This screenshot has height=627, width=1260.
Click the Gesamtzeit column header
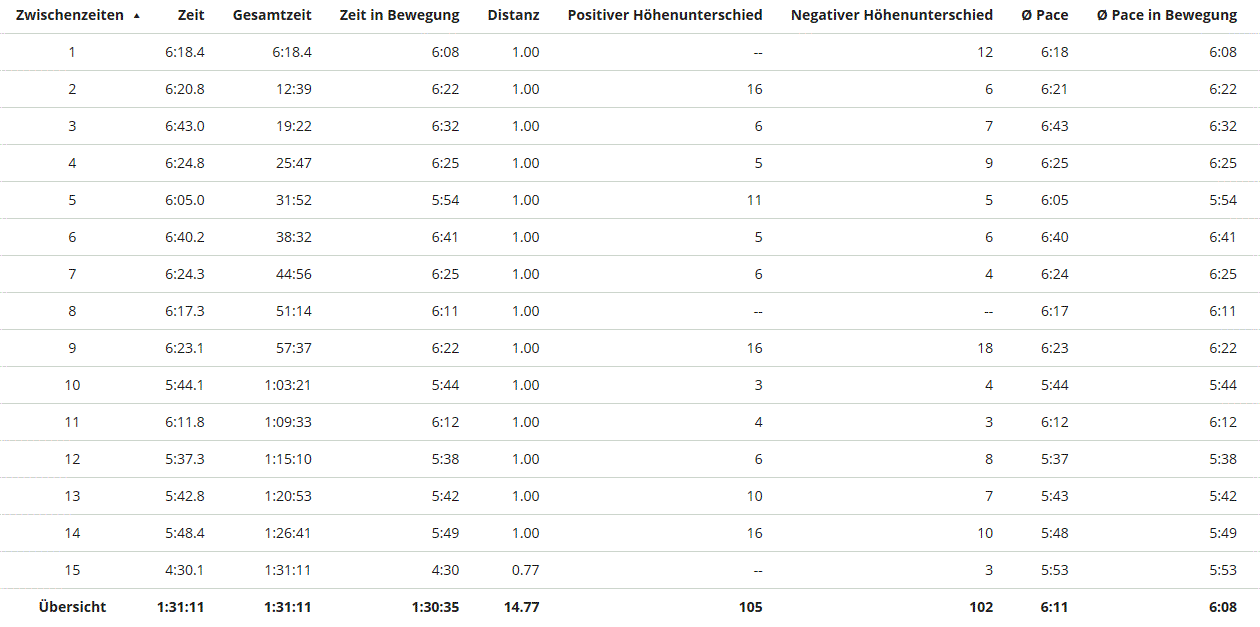click(272, 15)
